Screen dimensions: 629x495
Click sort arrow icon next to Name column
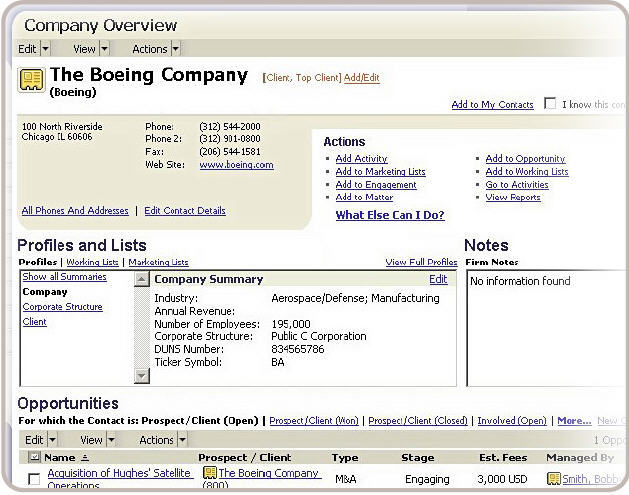(x=85, y=458)
